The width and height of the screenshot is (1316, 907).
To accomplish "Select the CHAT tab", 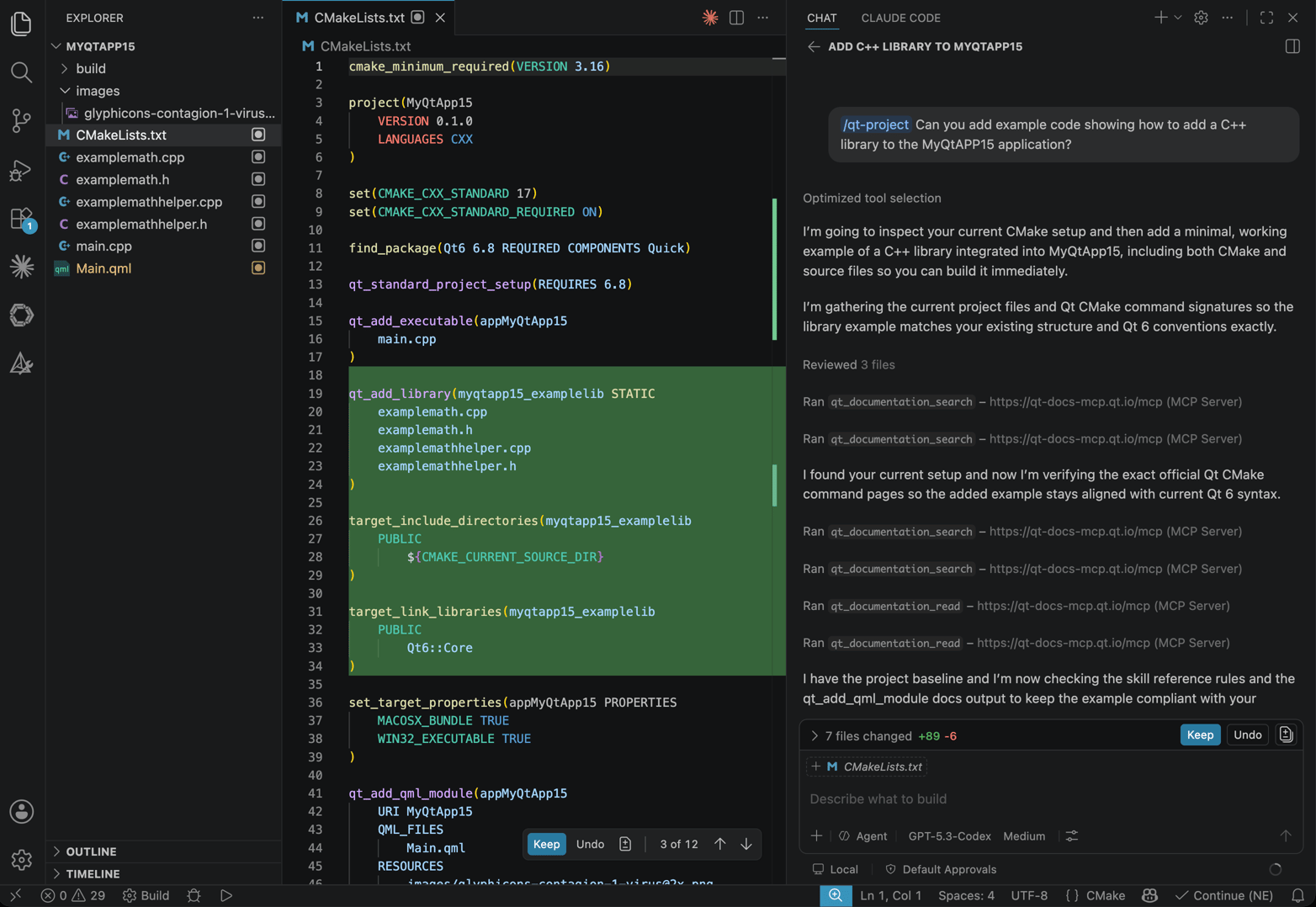I will click(821, 18).
